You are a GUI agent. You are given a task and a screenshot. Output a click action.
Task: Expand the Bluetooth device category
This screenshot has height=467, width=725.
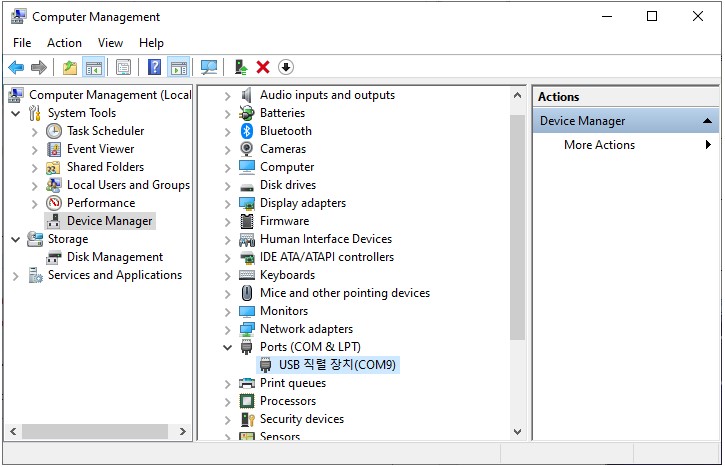coord(228,131)
